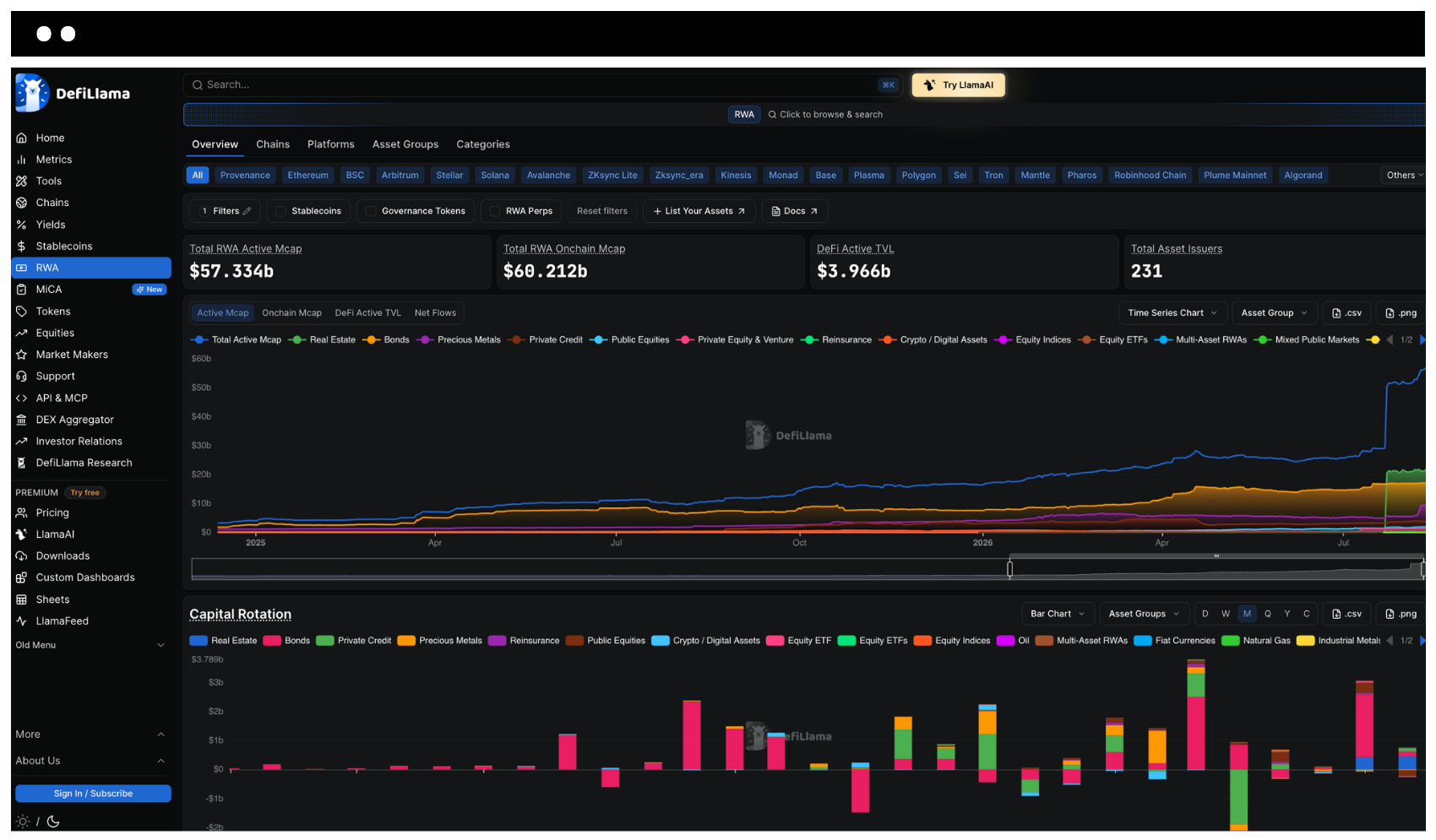Switch to the Platforms tab

331,144
